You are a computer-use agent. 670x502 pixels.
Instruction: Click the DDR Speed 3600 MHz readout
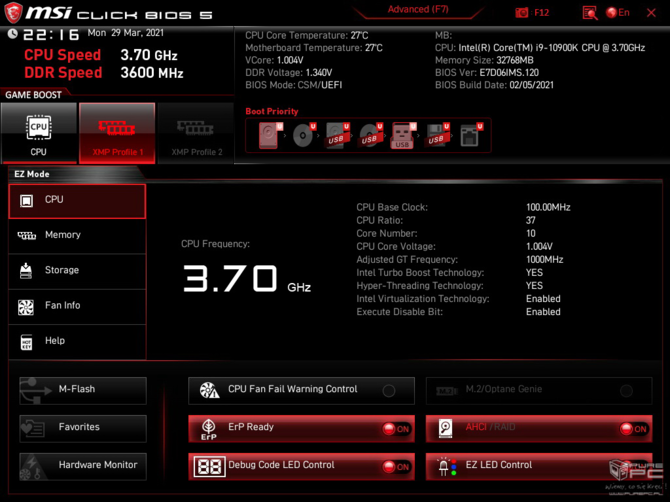tap(104, 73)
